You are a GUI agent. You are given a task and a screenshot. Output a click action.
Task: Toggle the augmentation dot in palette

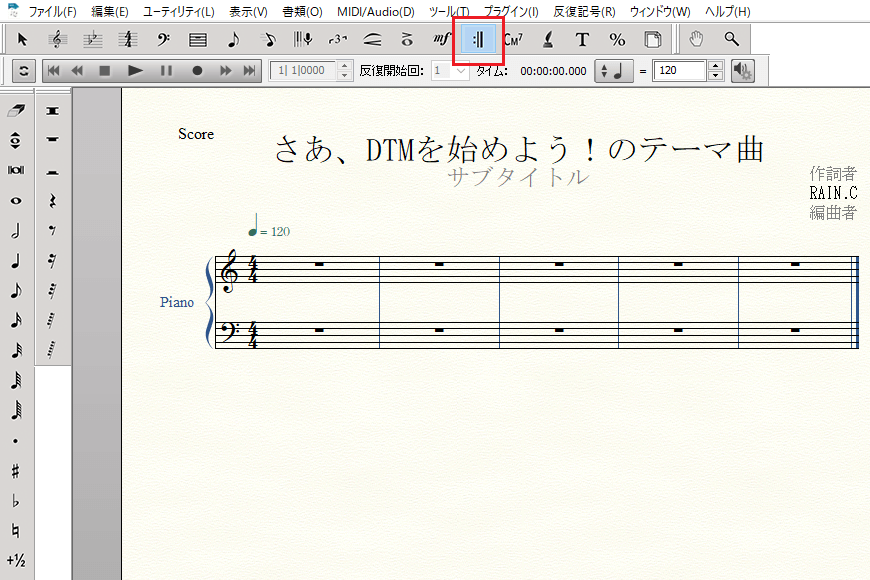(16, 440)
